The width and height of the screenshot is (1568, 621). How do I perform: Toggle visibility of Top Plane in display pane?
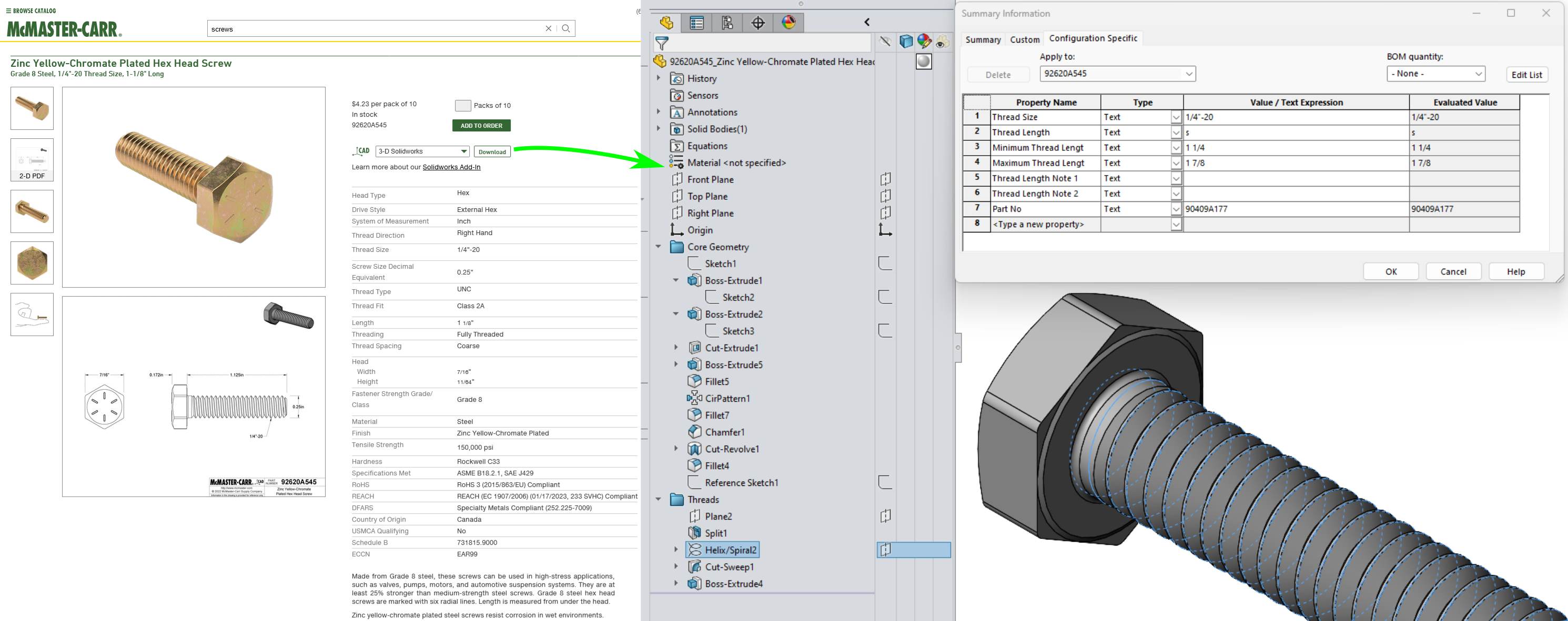coord(886,196)
